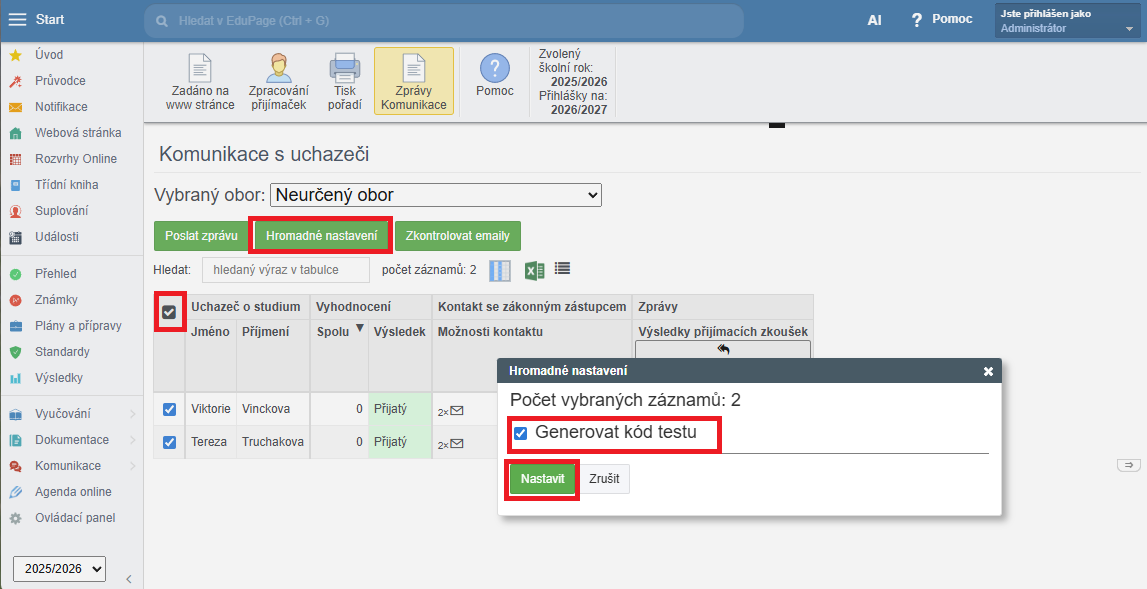Open Třídní kniha from the sidebar
The width and height of the screenshot is (1147, 589).
(x=66, y=185)
